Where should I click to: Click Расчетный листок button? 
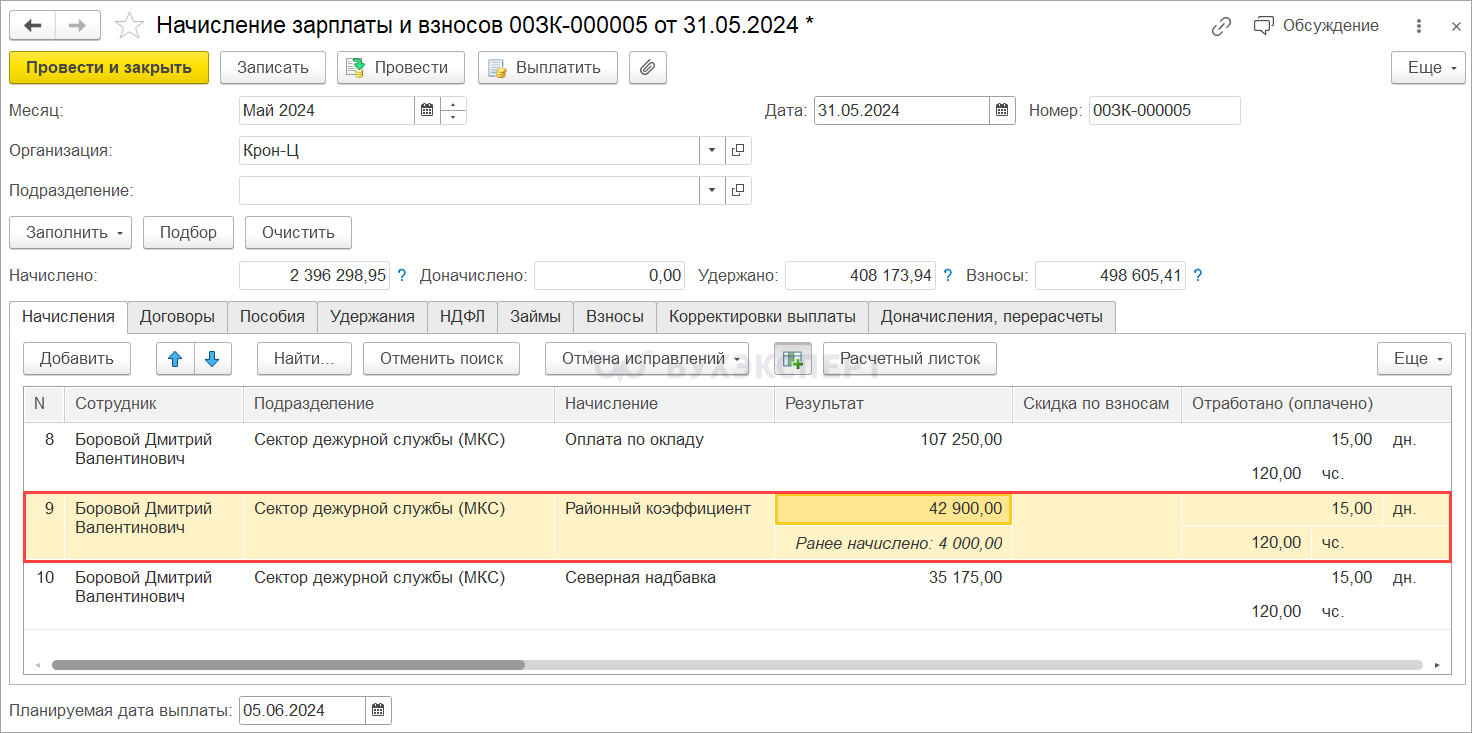pyautogui.click(x=909, y=359)
